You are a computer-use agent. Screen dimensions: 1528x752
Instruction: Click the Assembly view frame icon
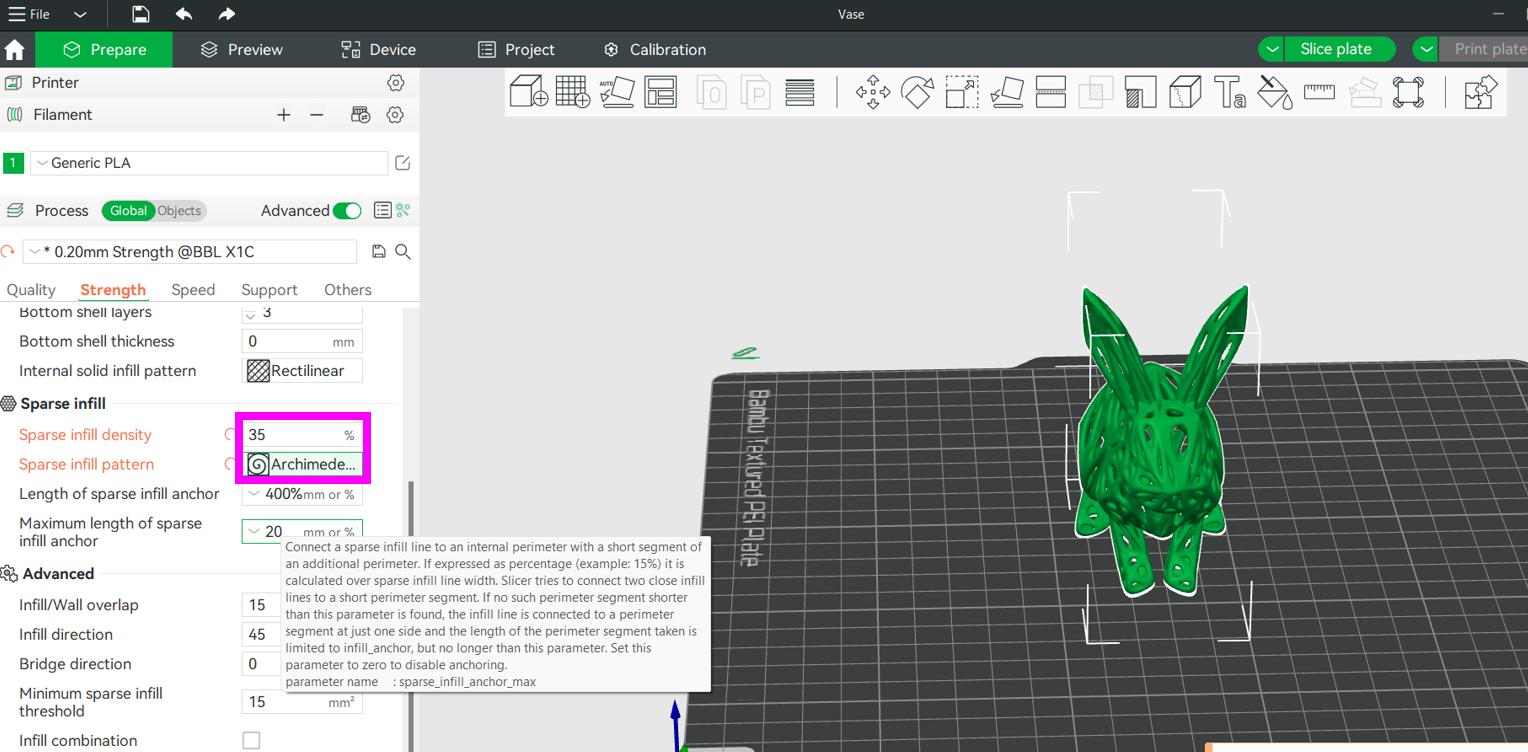coord(1408,92)
